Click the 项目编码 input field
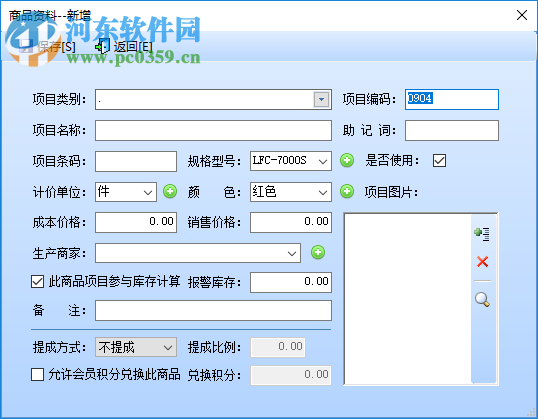Viewport: 538px width, 419px height. 452,100
